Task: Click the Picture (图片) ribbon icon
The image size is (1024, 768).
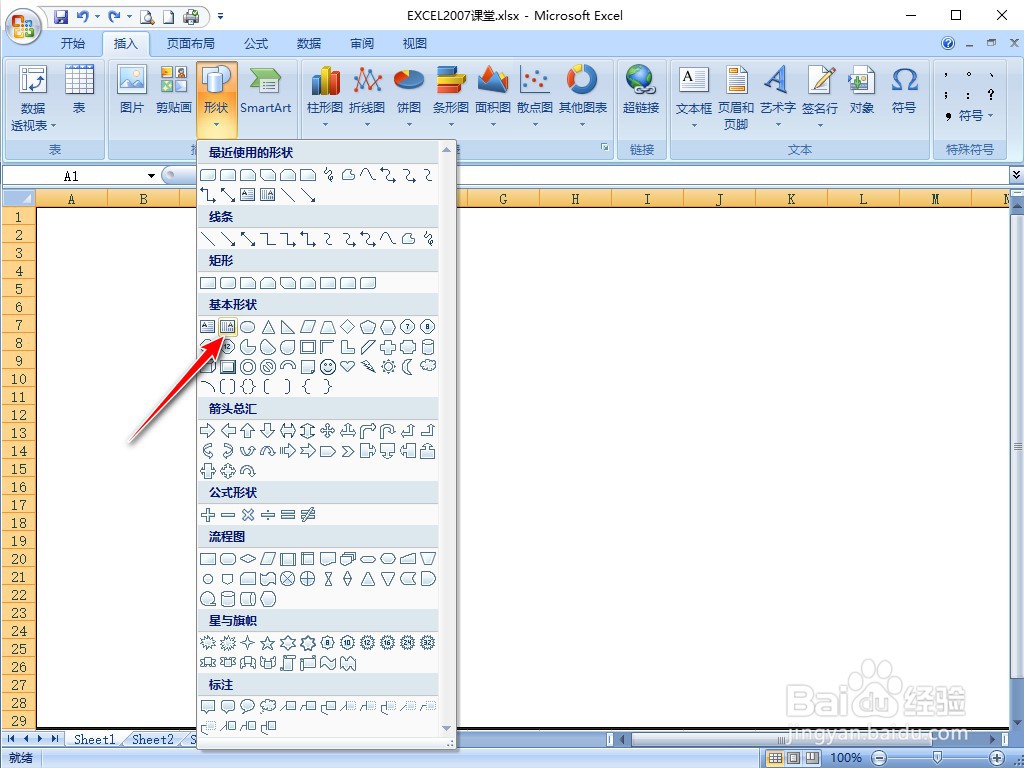Action: click(x=132, y=90)
